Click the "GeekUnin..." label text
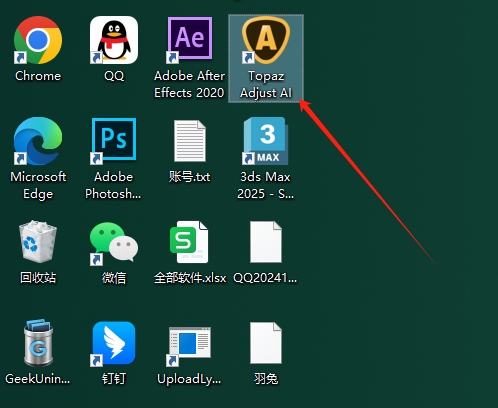This screenshot has height=408, width=498. coord(38,379)
